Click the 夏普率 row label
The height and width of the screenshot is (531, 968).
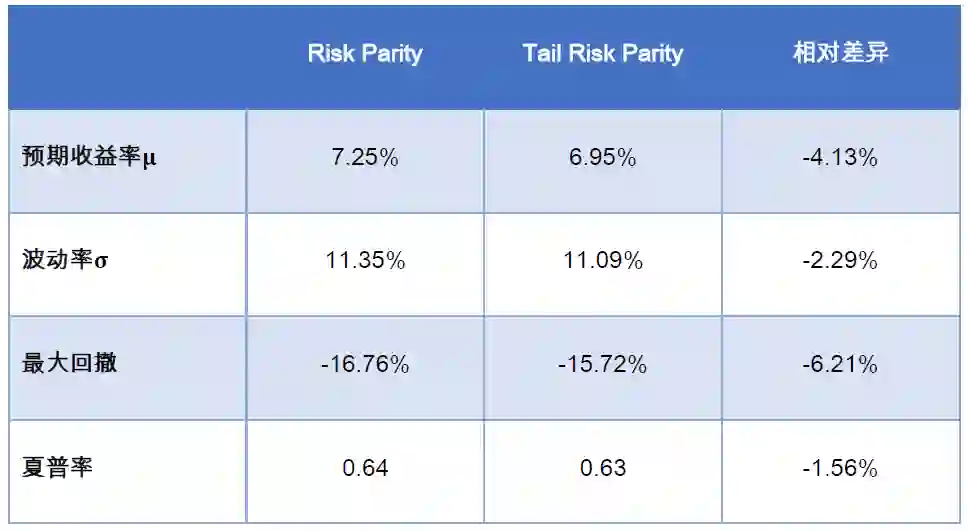57,468
